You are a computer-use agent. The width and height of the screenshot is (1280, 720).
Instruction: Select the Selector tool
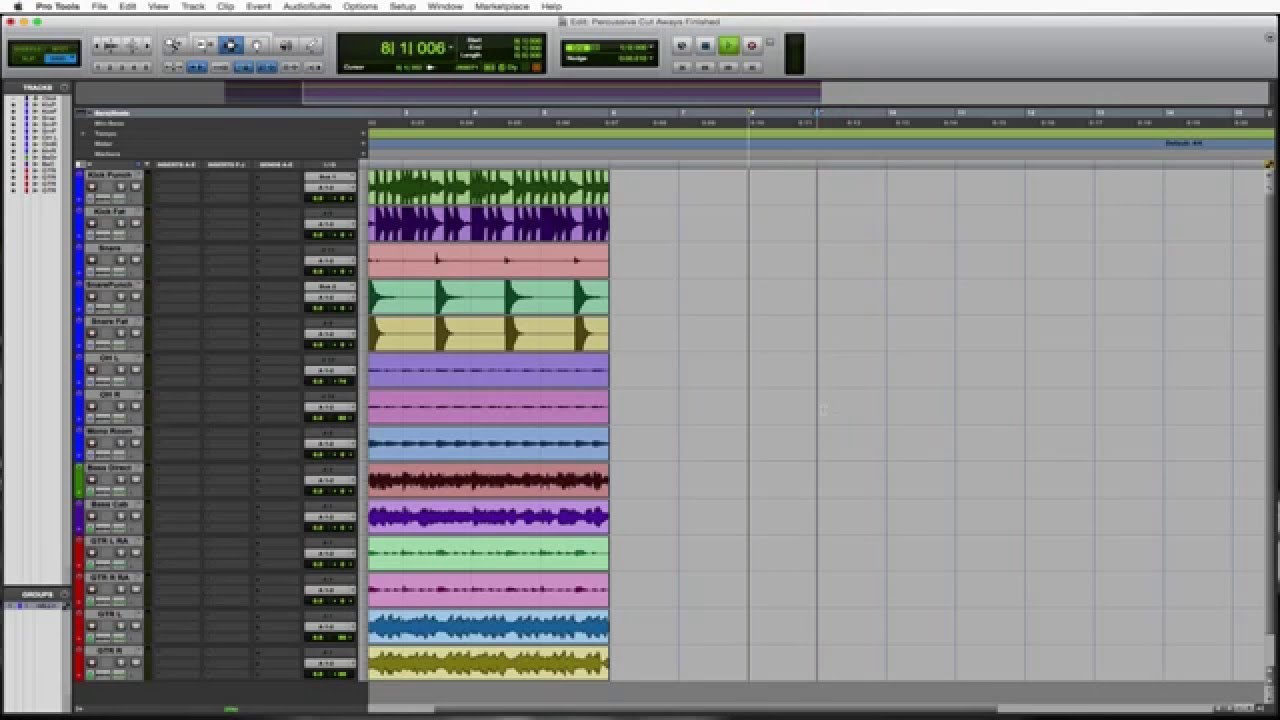pos(231,45)
